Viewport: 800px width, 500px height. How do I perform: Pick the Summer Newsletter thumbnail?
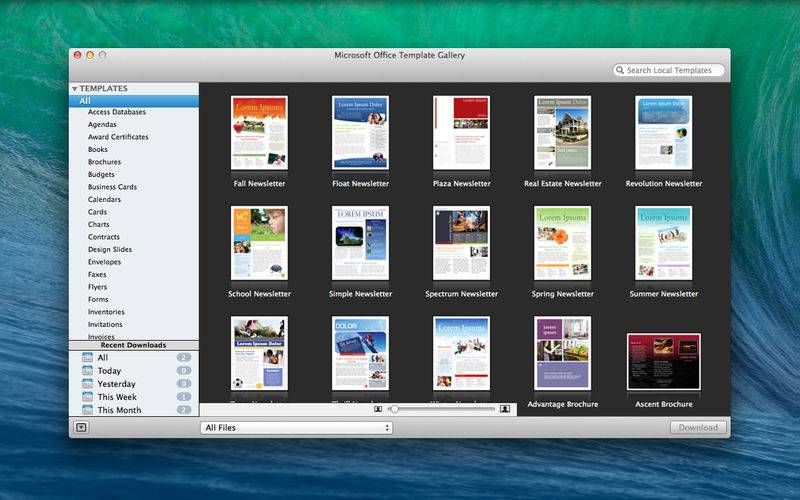(x=663, y=243)
